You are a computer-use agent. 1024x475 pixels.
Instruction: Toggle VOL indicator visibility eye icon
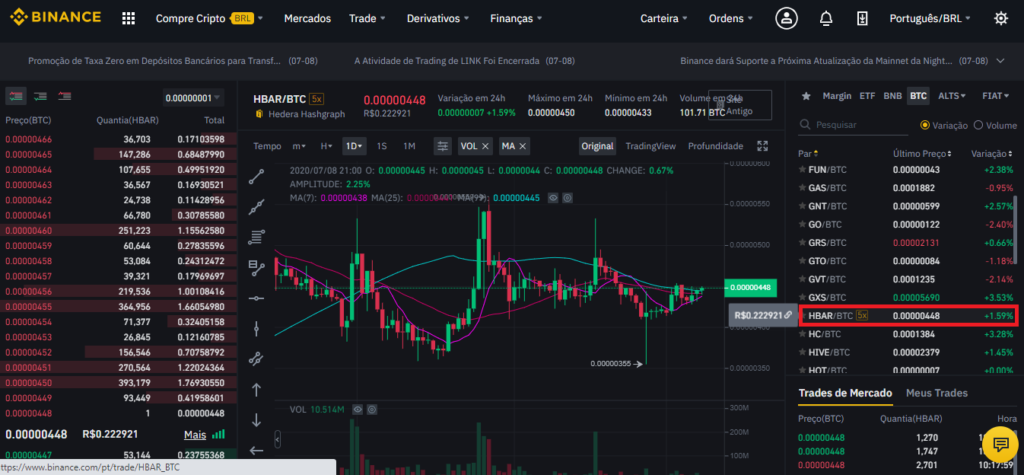click(x=357, y=410)
